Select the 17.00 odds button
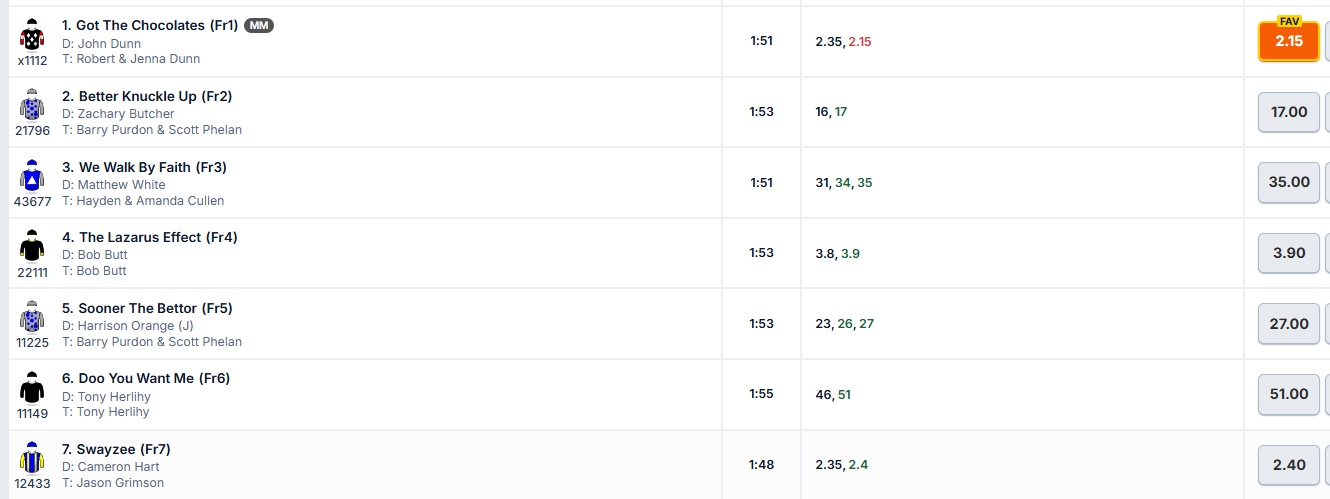 point(1288,112)
